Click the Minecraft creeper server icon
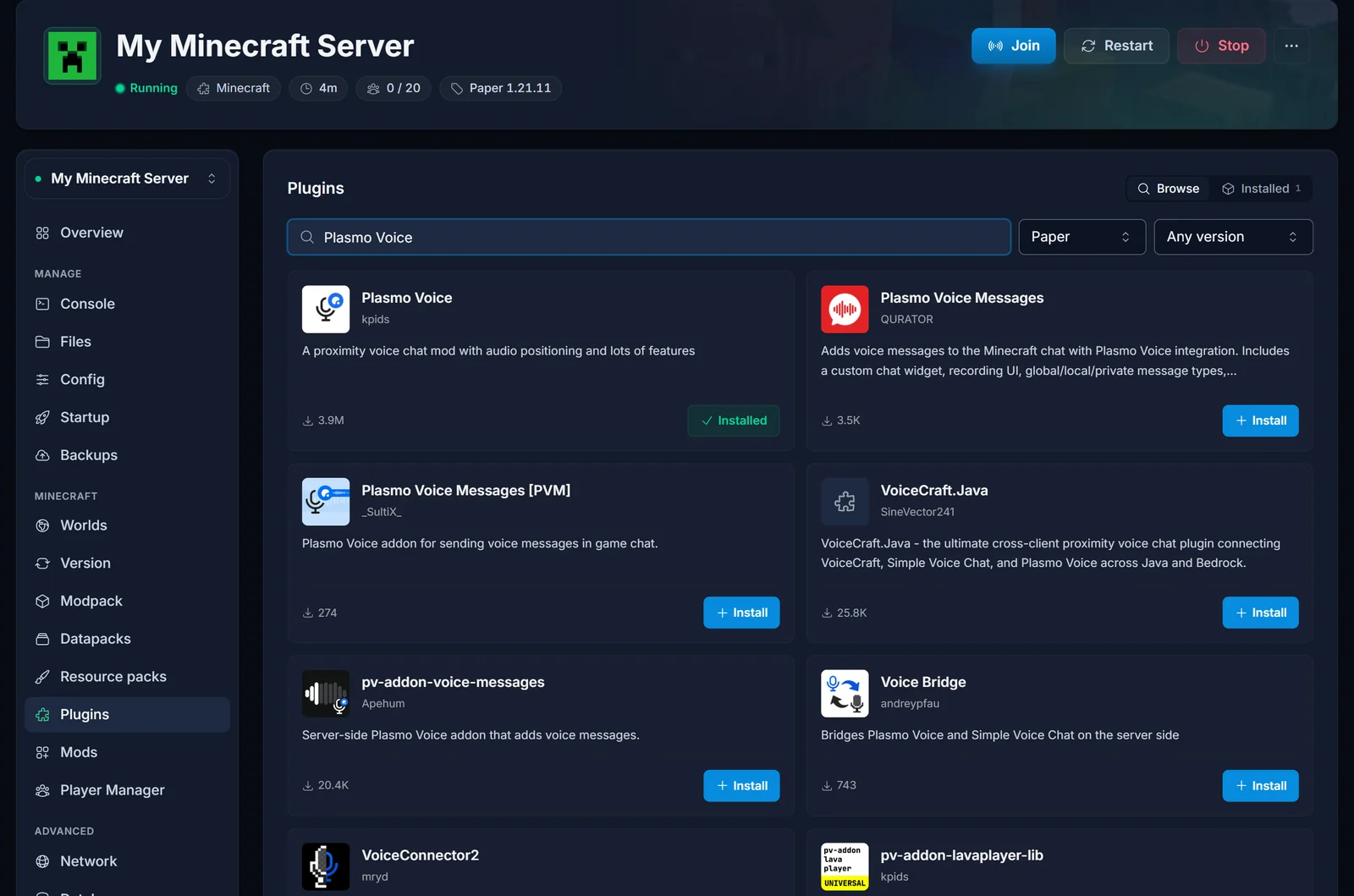The image size is (1354, 896). tap(72, 56)
